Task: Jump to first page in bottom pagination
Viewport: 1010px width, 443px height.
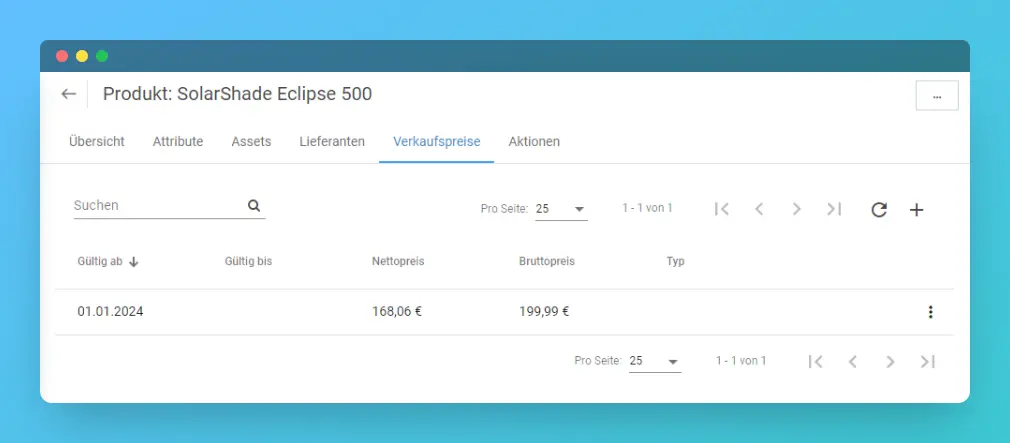Action: pyautogui.click(x=815, y=362)
